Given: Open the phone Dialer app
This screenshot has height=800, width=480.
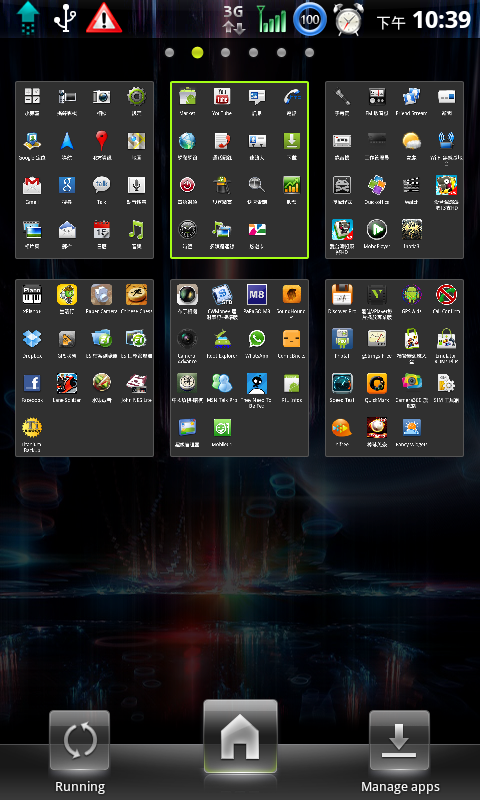Looking at the screenshot, I should (291, 96).
